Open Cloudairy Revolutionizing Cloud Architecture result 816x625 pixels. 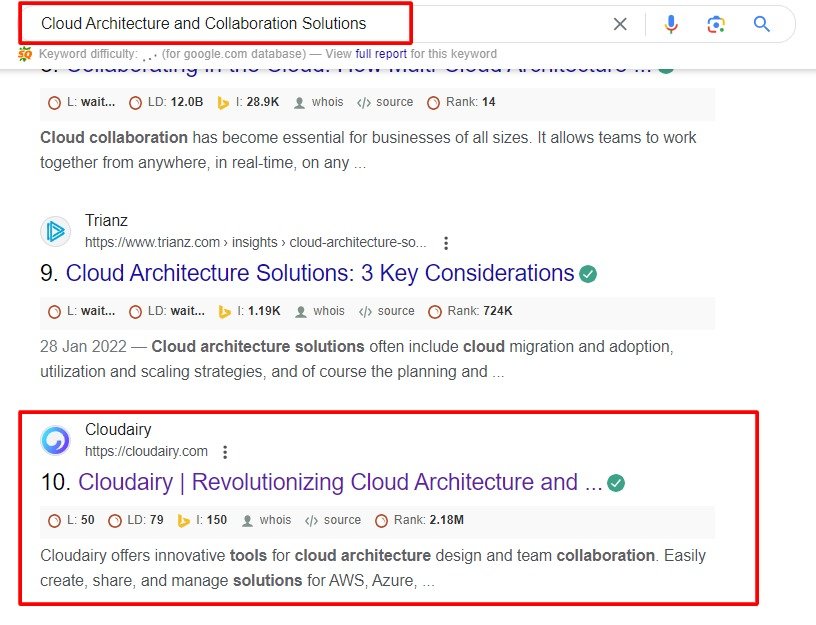point(340,482)
